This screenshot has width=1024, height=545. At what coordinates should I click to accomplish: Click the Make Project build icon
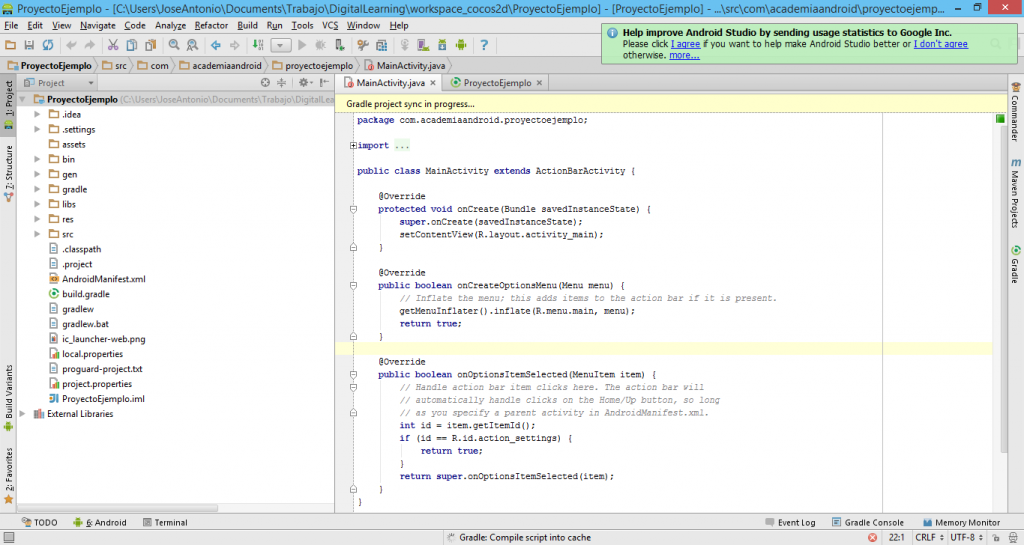pyautogui.click(x=259, y=45)
